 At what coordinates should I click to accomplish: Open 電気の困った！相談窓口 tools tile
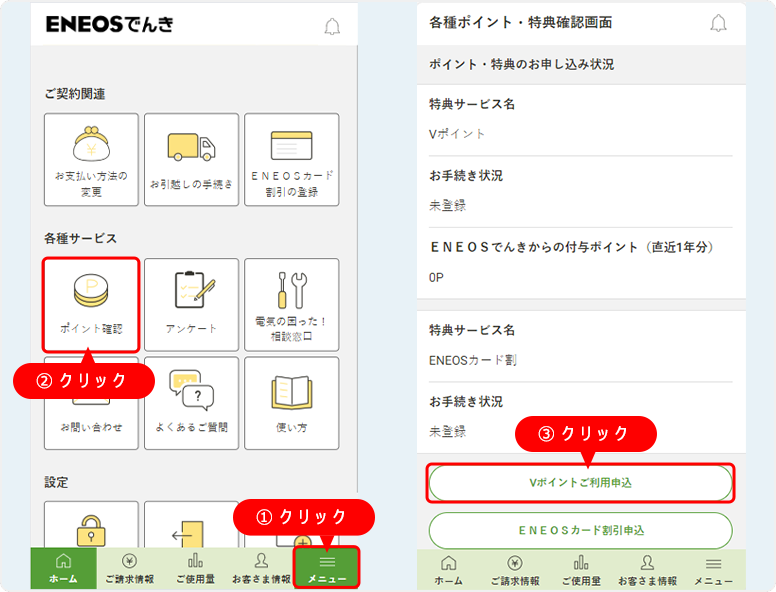291,304
